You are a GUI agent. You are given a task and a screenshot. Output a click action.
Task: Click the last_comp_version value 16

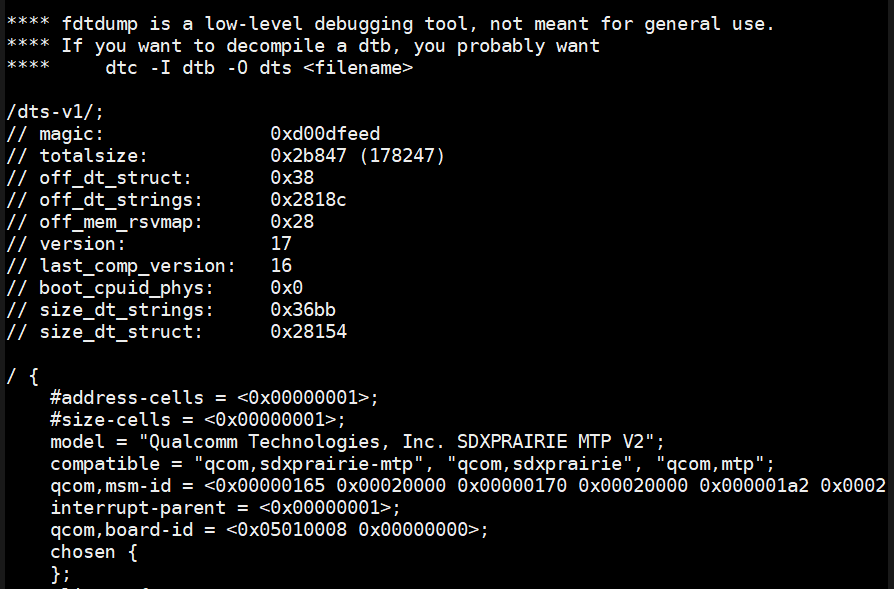281,266
